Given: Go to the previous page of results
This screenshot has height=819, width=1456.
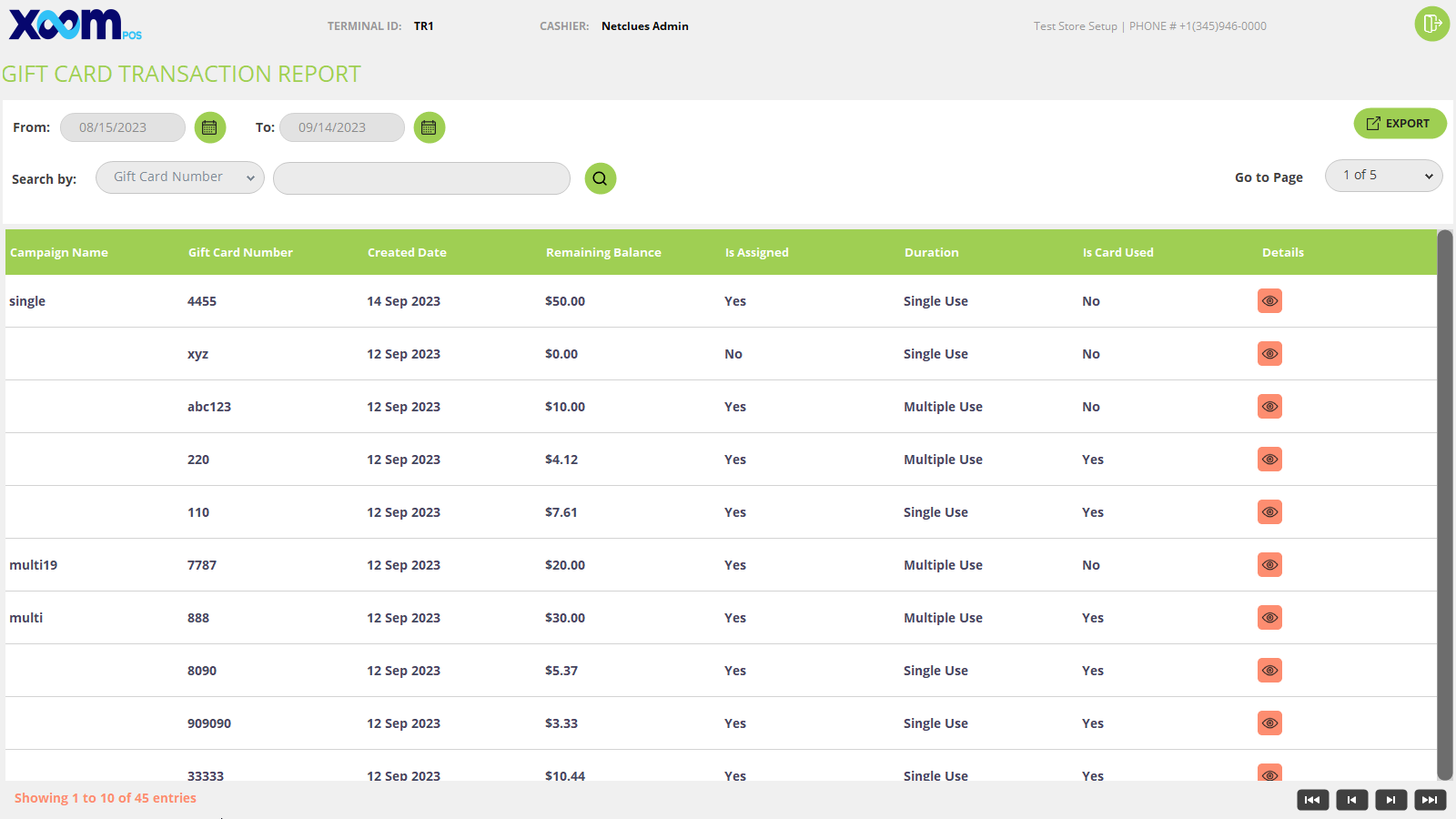Looking at the screenshot, I should pos(1351,800).
